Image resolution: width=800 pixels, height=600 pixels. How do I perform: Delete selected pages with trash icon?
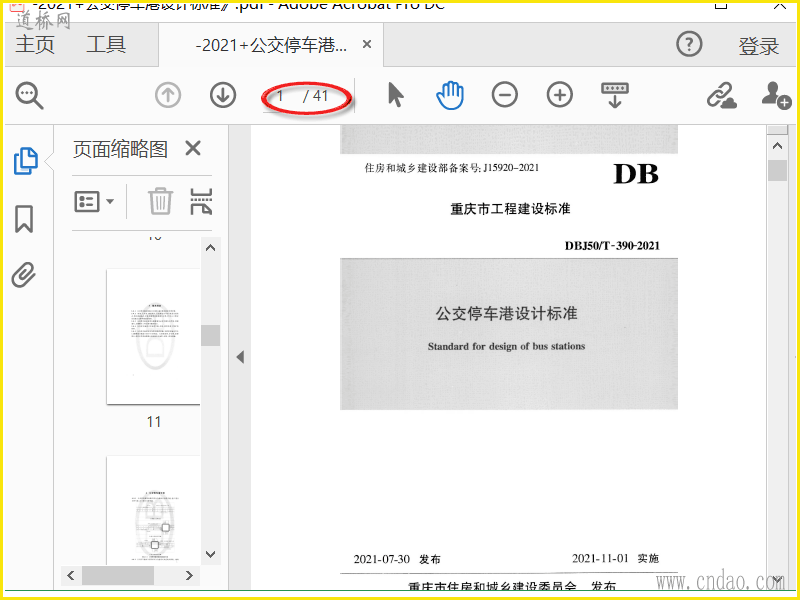coord(160,201)
